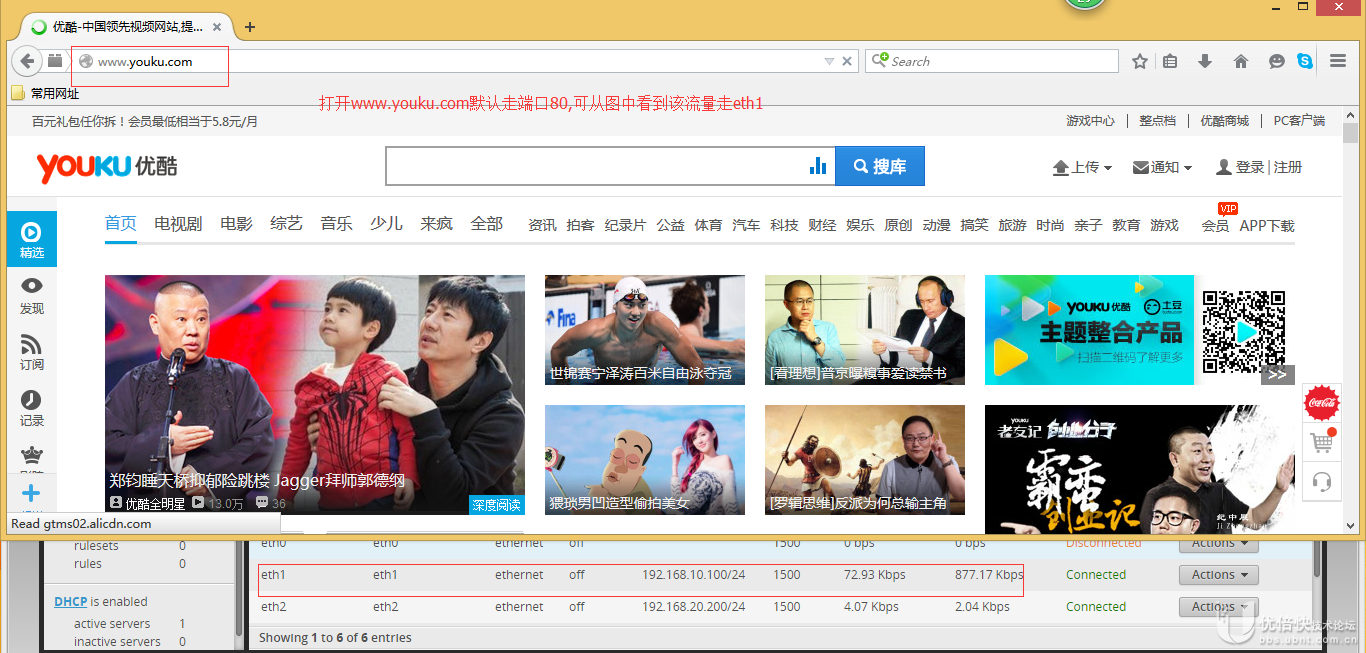Open the address bar history dropdown arrow
This screenshot has height=653, width=1366.
point(828,61)
